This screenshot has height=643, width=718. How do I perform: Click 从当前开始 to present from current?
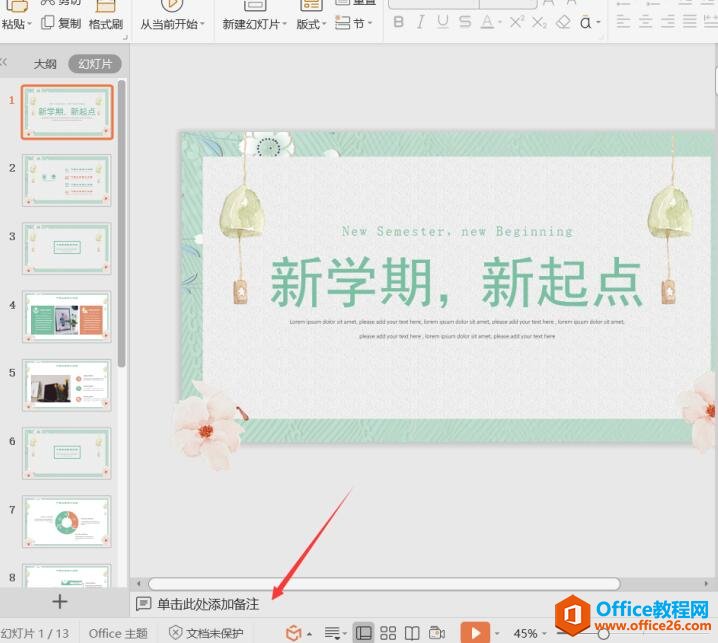(171, 24)
